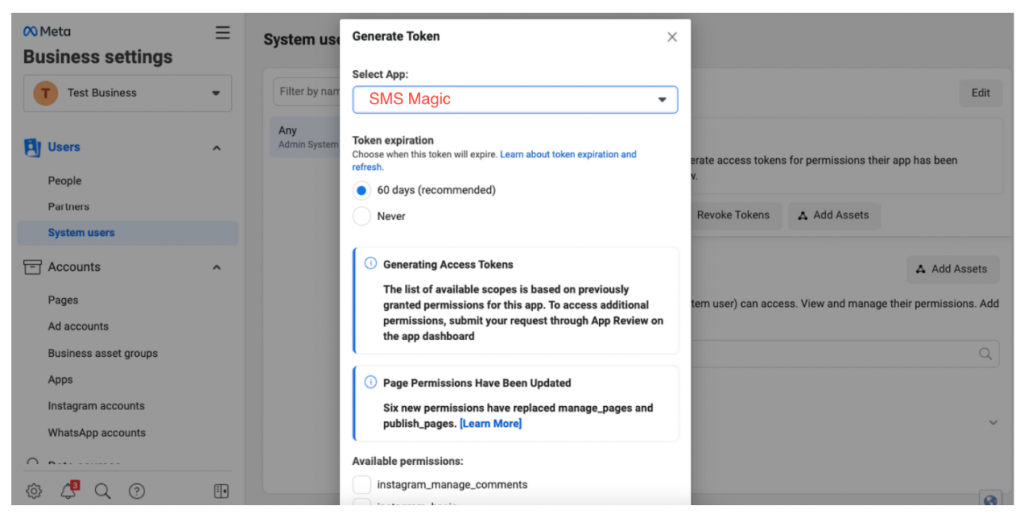Toggle the sidebar panel layout icon
Viewport: 1024px width, 514px height.
[221, 491]
